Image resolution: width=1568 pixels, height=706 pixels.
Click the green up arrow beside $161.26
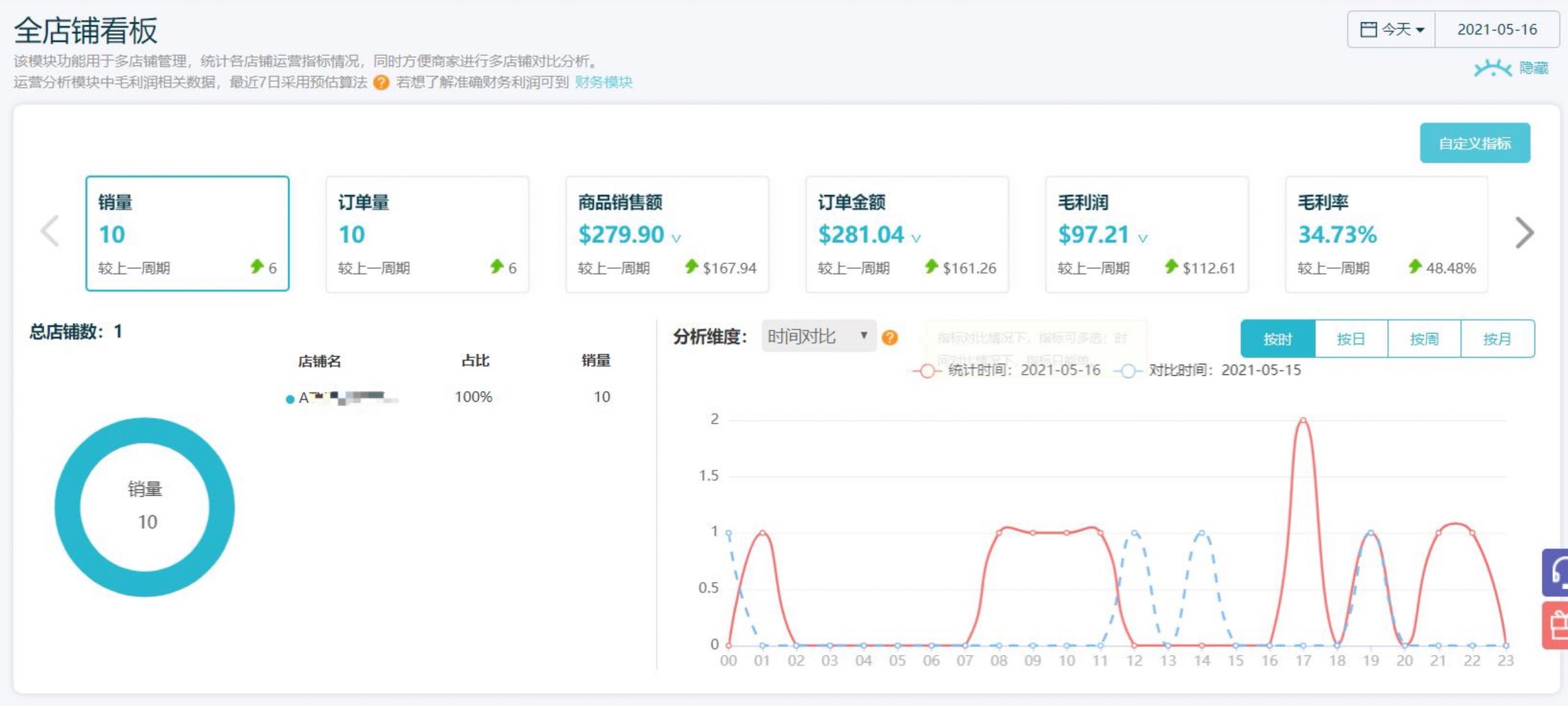[x=932, y=266]
